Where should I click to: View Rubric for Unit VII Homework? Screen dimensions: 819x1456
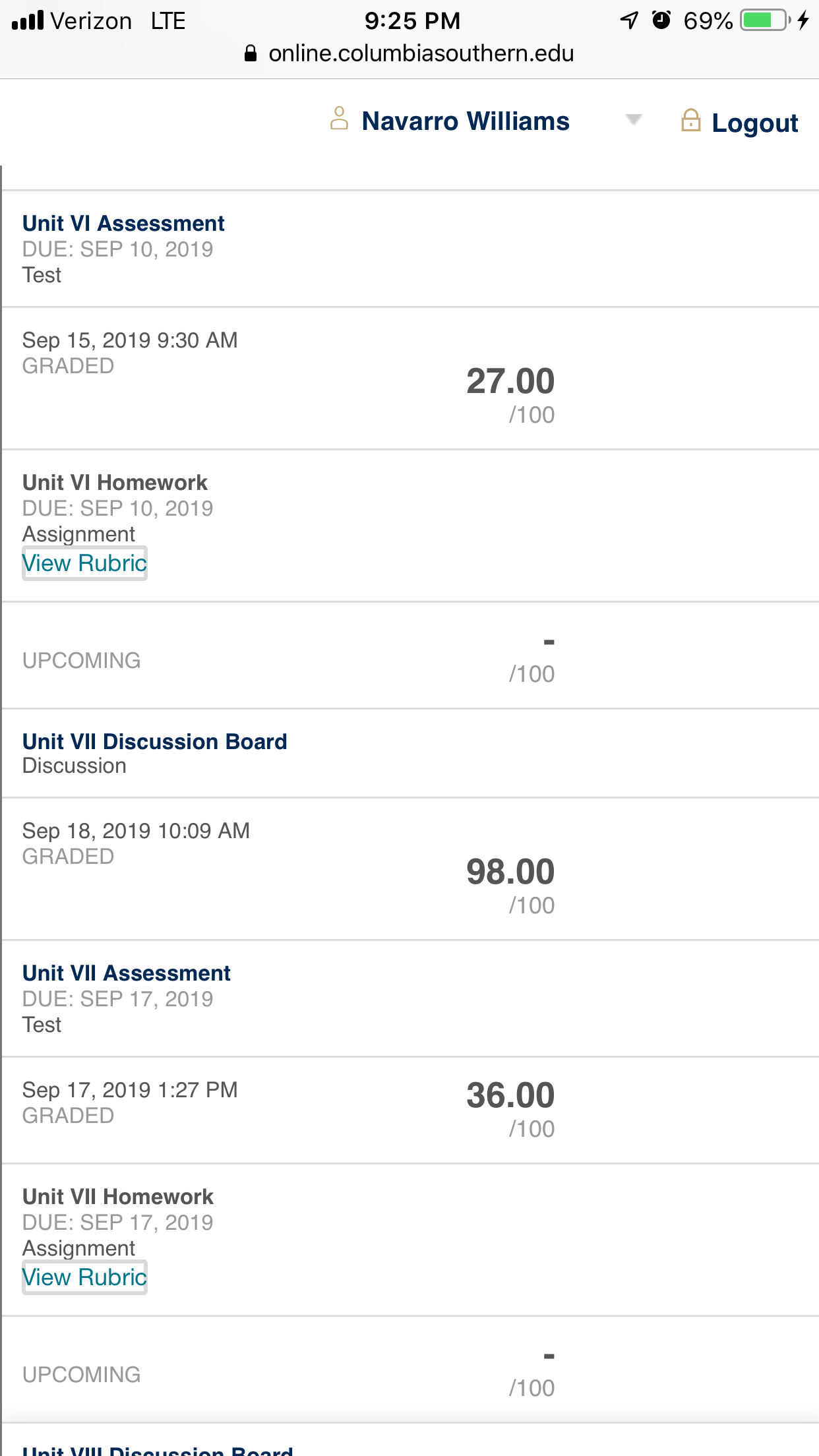tap(84, 1277)
